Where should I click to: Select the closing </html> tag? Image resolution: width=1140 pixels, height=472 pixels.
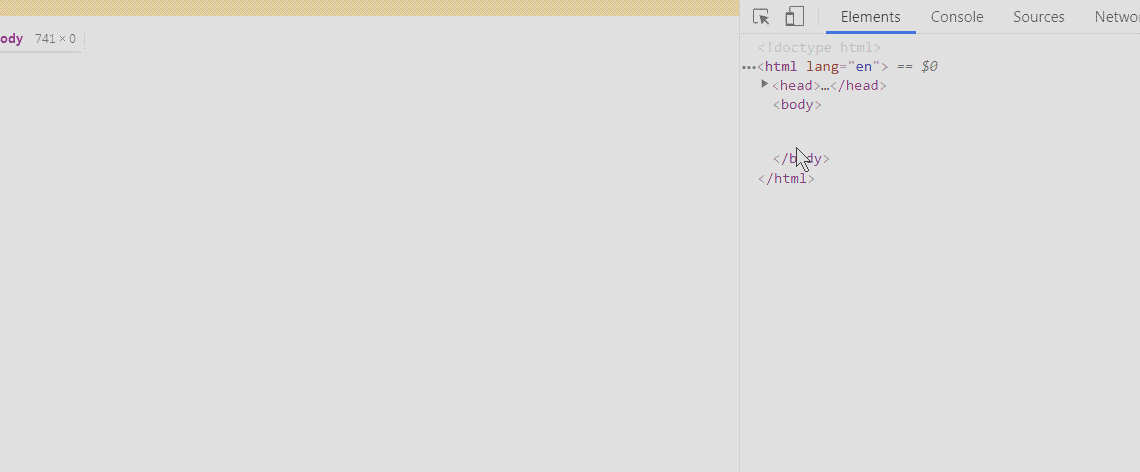click(x=786, y=179)
